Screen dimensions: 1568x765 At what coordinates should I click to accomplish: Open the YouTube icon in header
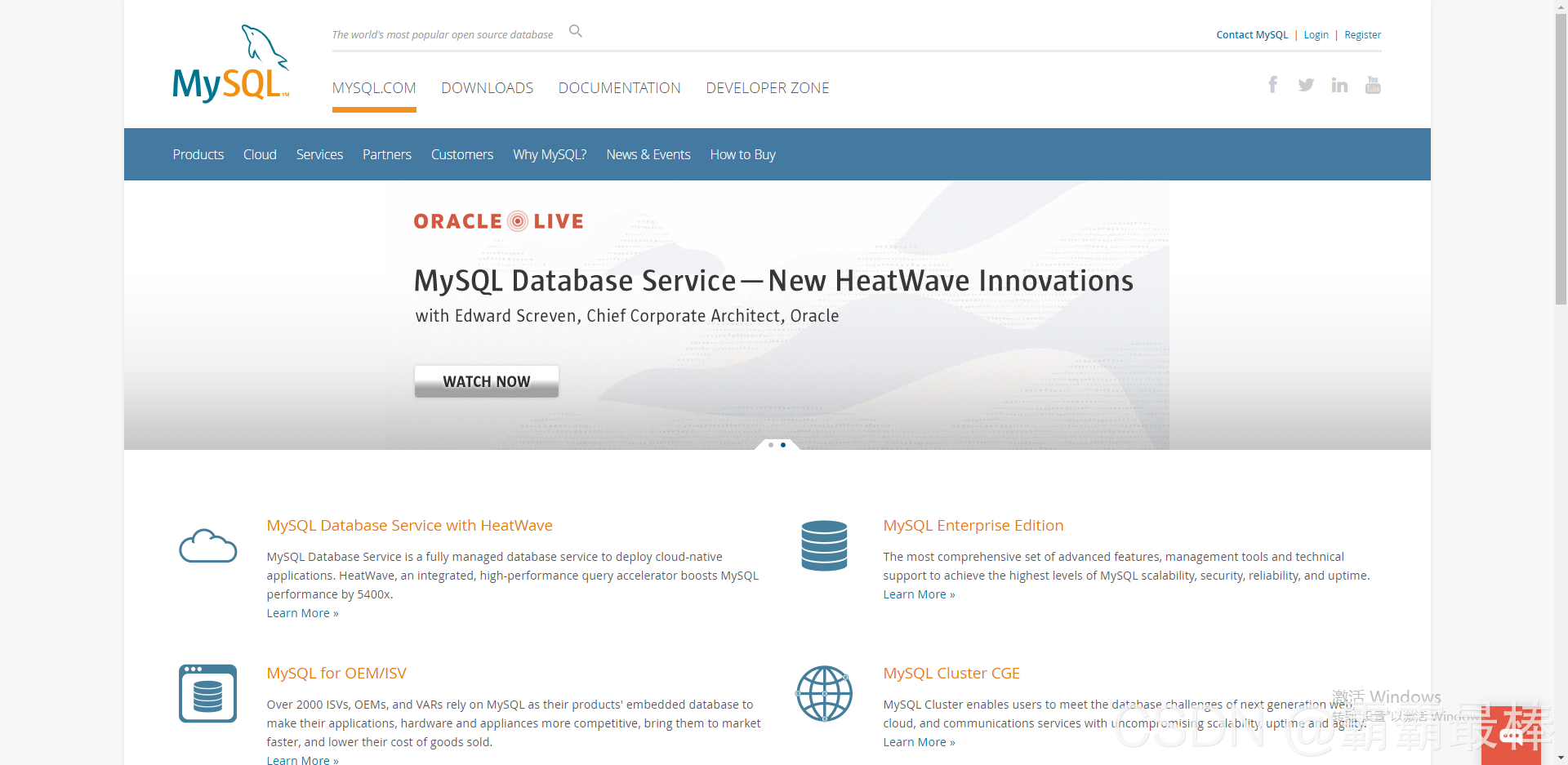(1373, 85)
